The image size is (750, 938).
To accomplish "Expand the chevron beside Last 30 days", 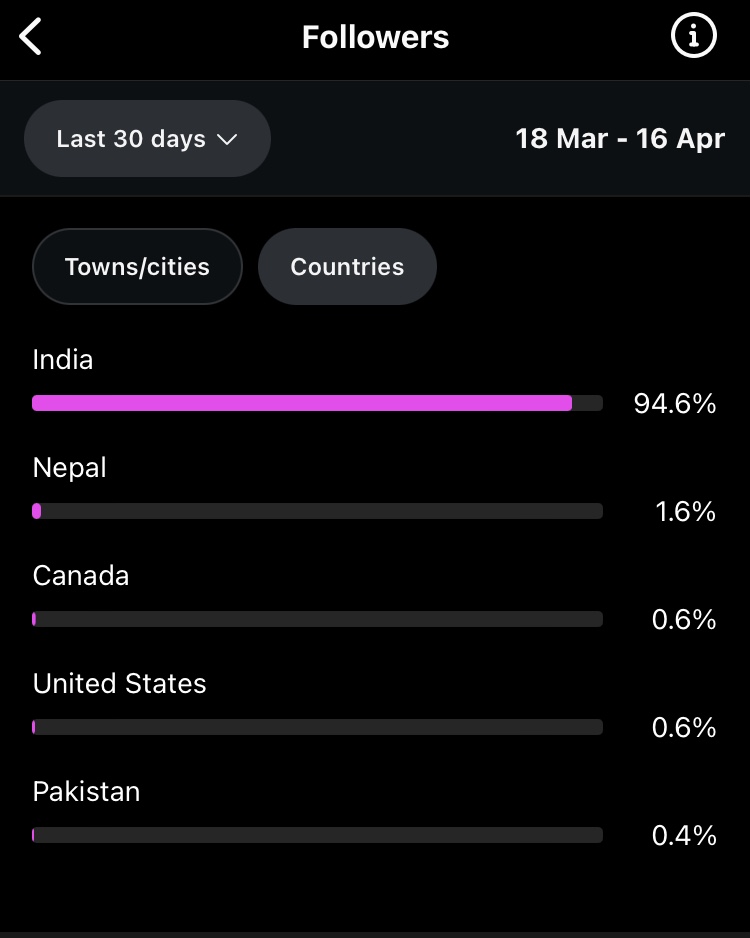I will (227, 140).
